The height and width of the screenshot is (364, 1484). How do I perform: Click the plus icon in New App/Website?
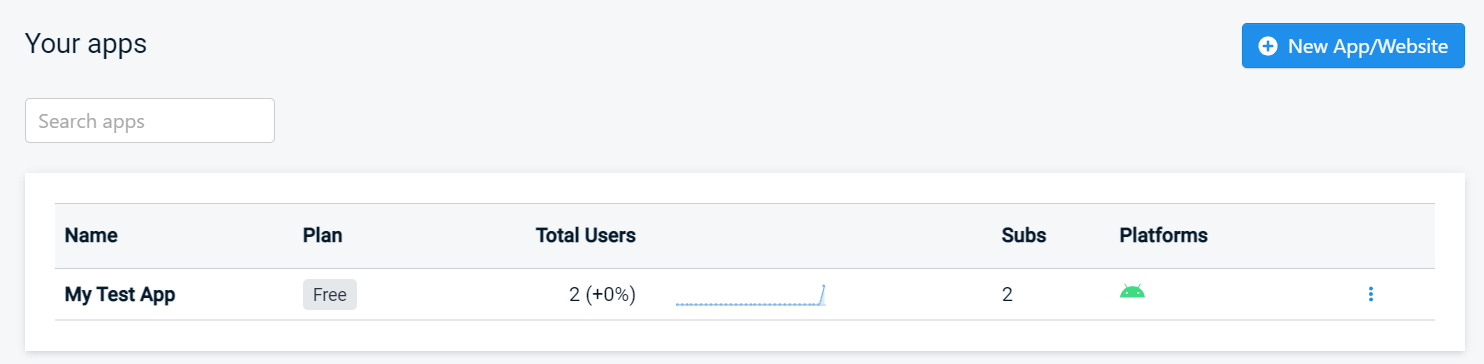coord(1267,46)
